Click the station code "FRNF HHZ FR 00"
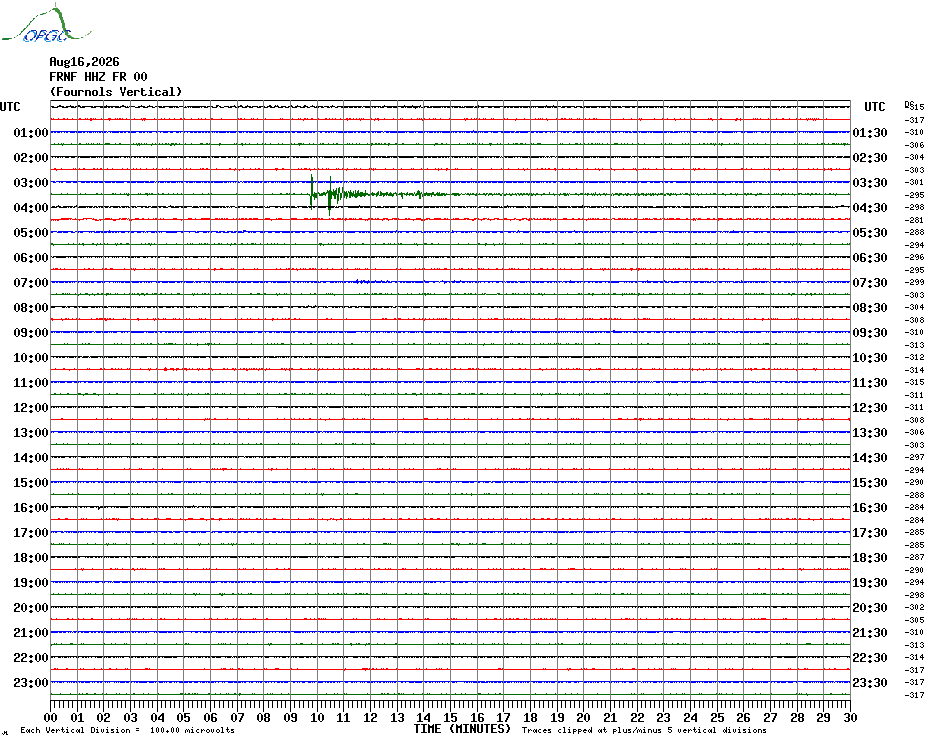Viewport: 930px width, 744px height. click(98, 77)
